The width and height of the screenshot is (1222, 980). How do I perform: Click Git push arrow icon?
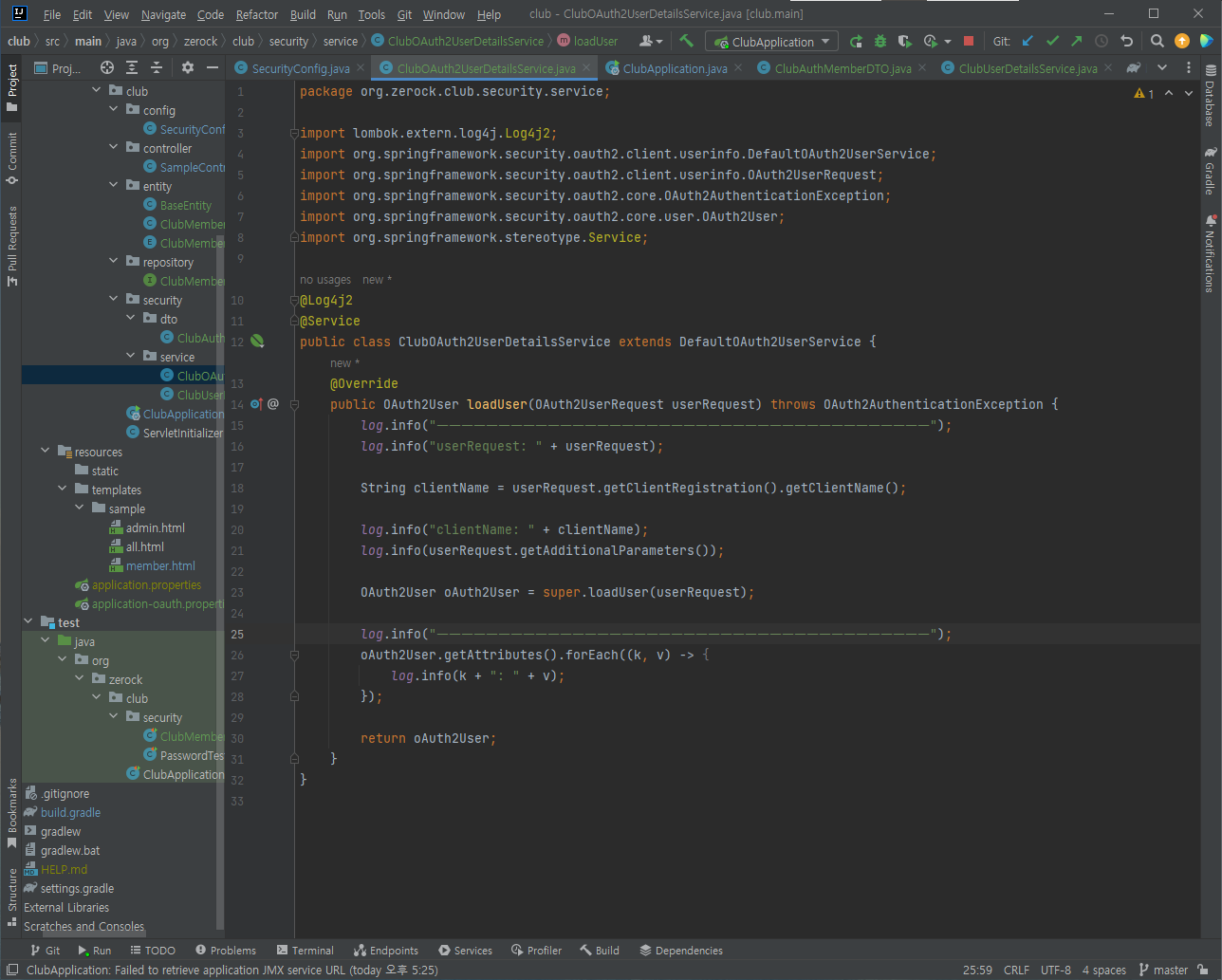(x=1076, y=41)
